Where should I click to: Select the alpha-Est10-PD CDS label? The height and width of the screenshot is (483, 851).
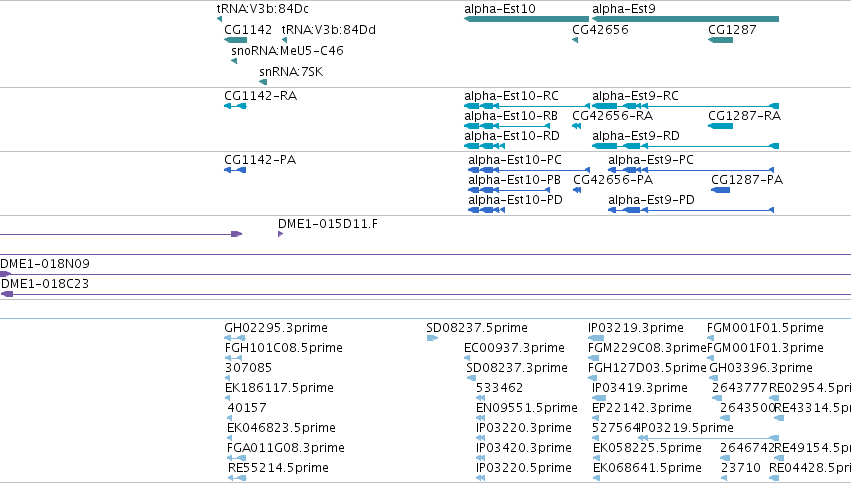coord(515,200)
